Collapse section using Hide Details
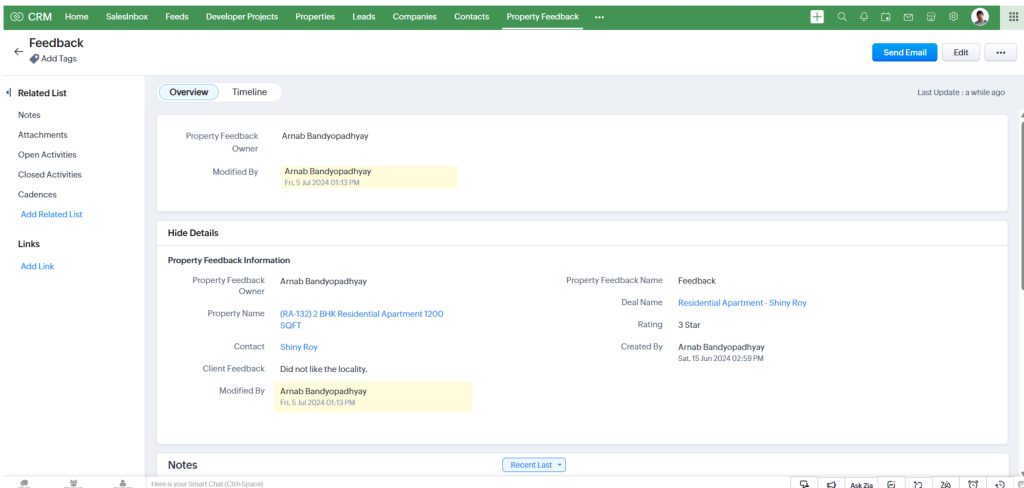Viewport: 1024px width, 488px height. pyautogui.click(x=193, y=233)
